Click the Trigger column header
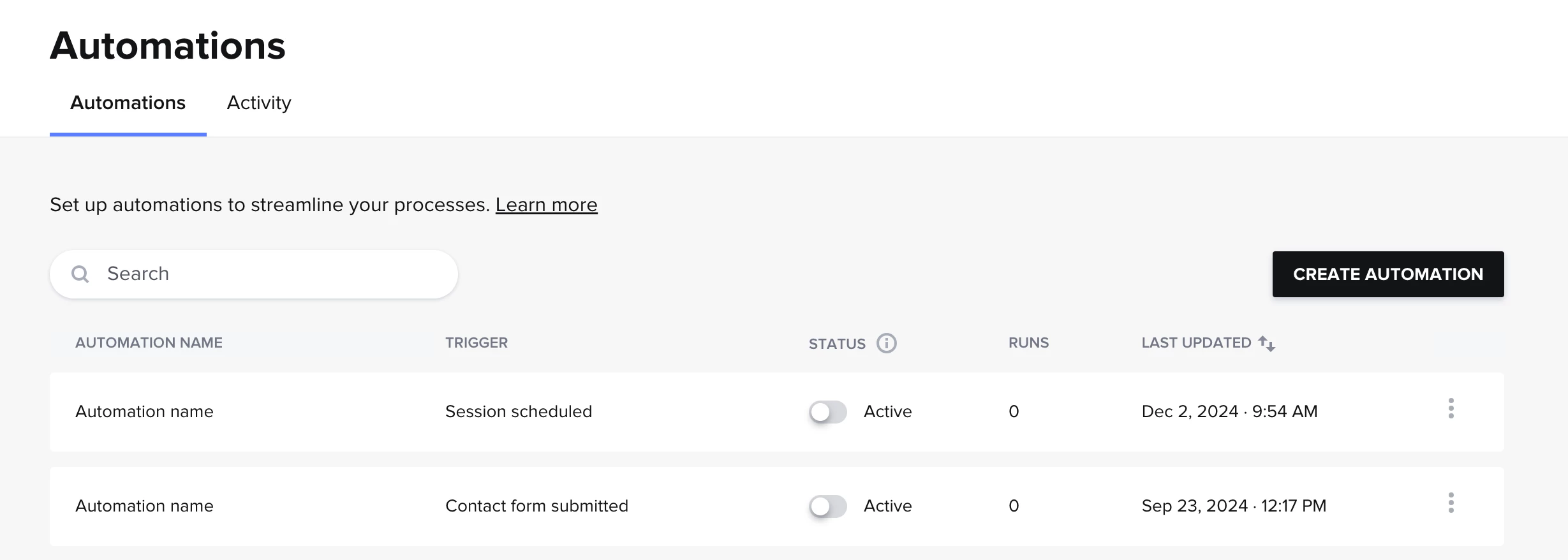 [476, 343]
